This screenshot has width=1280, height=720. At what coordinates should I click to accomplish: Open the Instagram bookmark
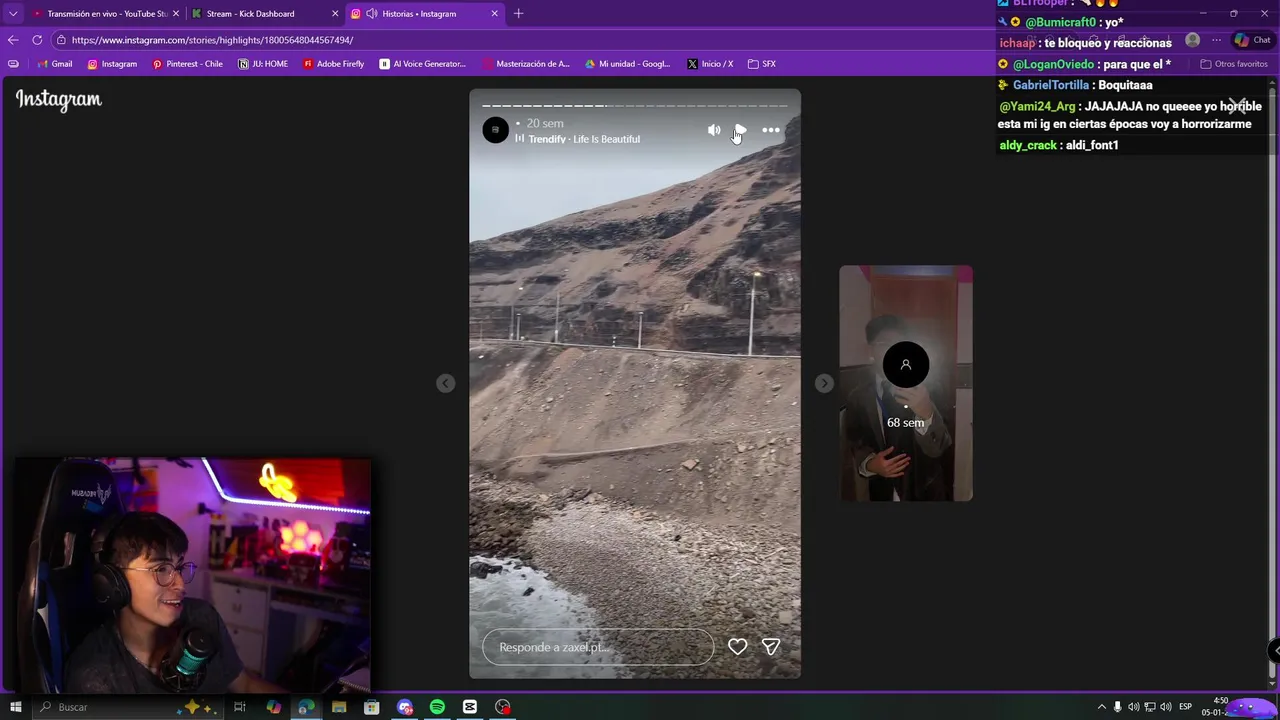pyautogui.click(x=112, y=64)
